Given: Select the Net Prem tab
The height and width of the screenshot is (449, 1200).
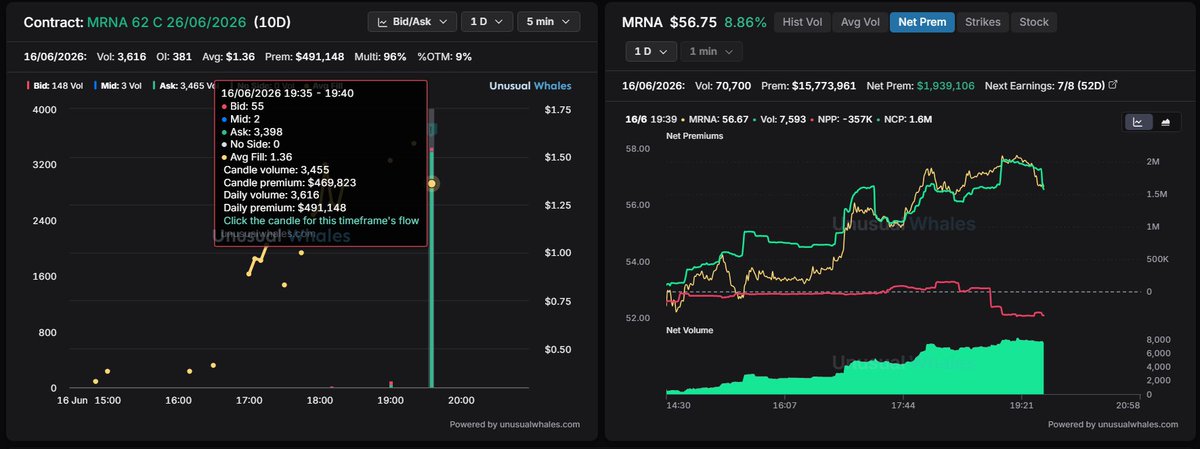Looking at the screenshot, I should (922, 22).
